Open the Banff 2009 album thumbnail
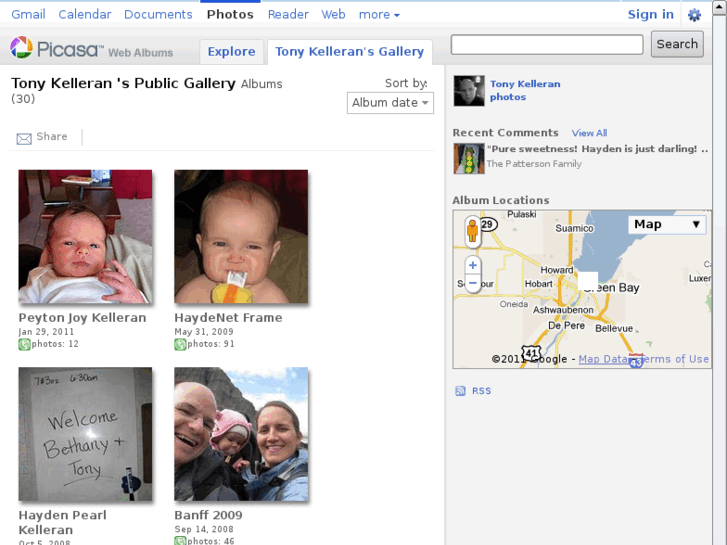This screenshot has height=545, width=727. [x=241, y=434]
